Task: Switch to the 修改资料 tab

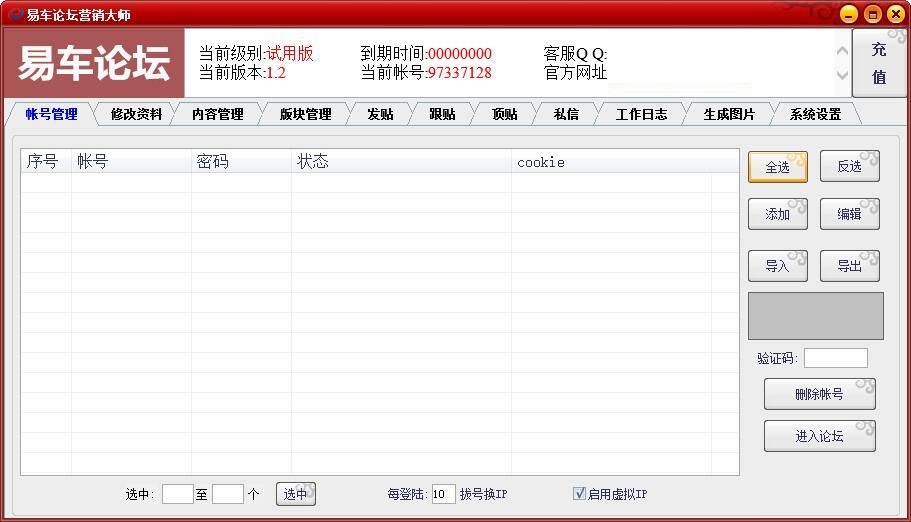Action: (136, 114)
